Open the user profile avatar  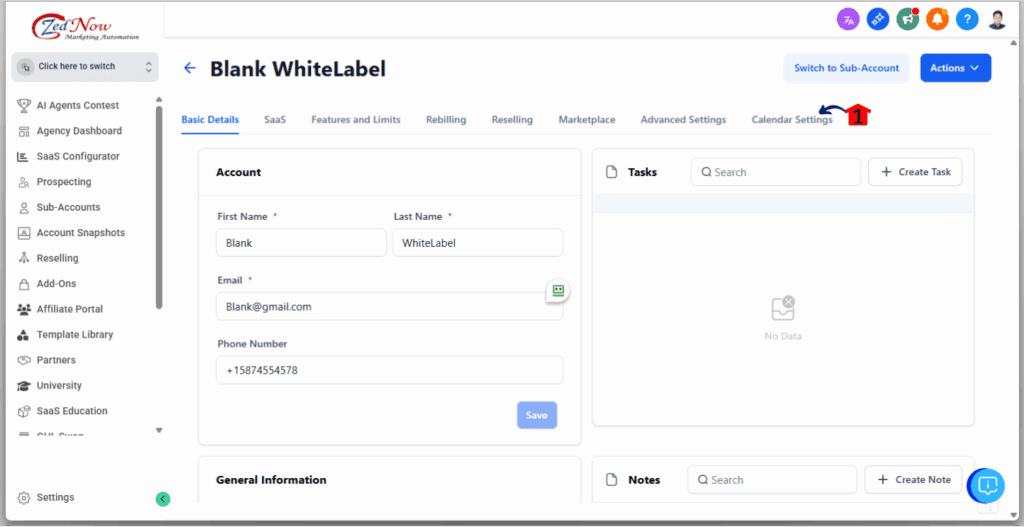point(997,20)
